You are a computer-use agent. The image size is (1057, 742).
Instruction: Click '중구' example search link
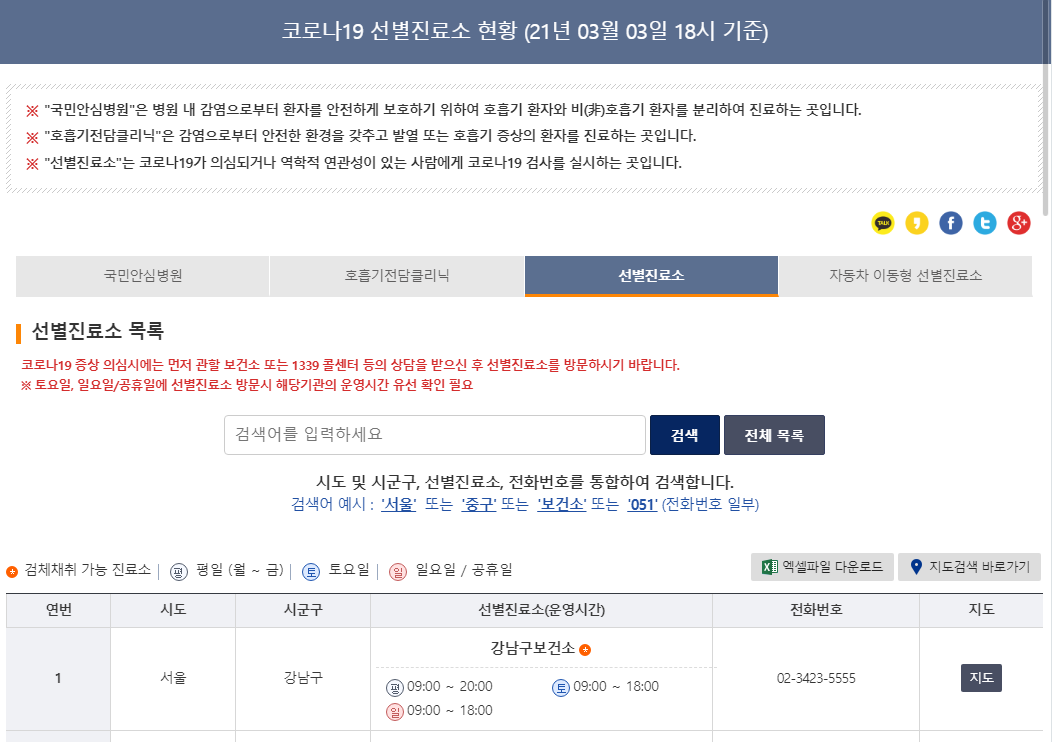479,504
